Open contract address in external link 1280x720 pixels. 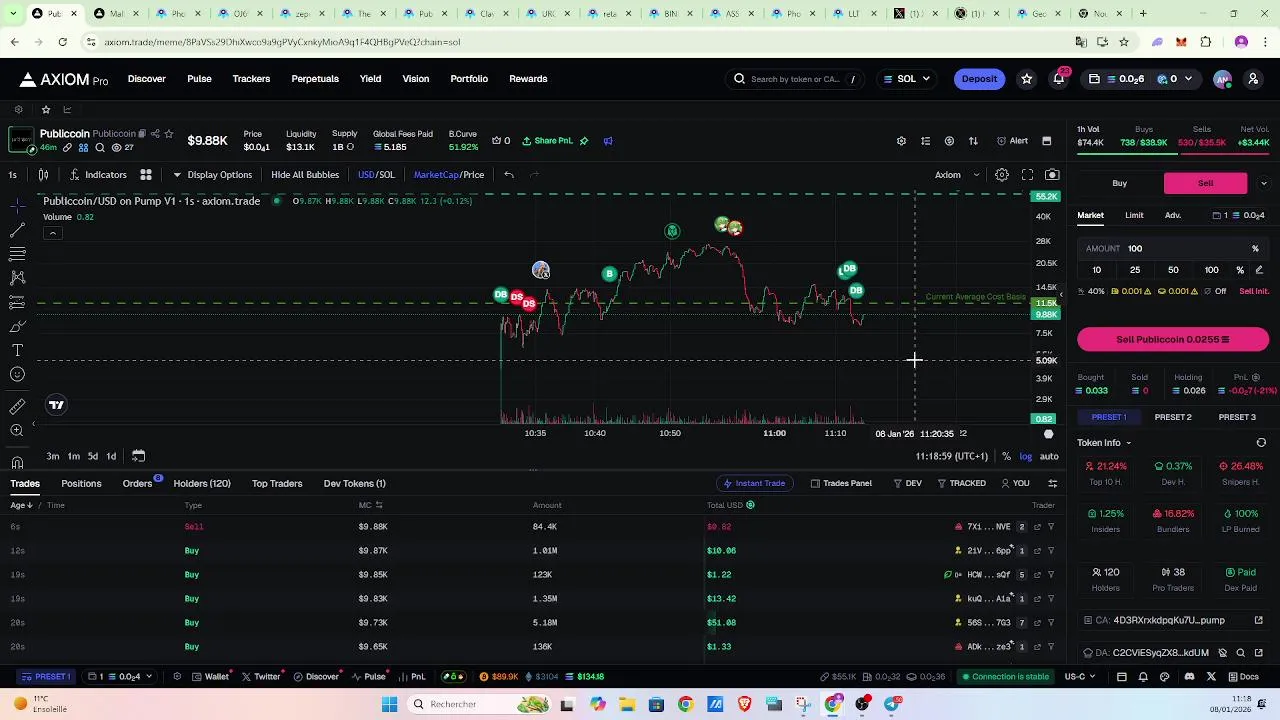tap(1259, 620)
